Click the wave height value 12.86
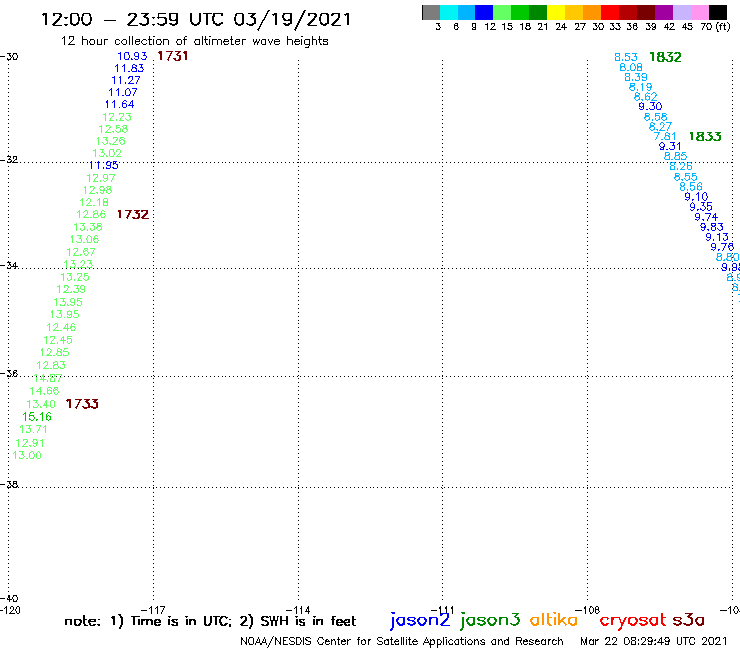 tap(91, 214)
